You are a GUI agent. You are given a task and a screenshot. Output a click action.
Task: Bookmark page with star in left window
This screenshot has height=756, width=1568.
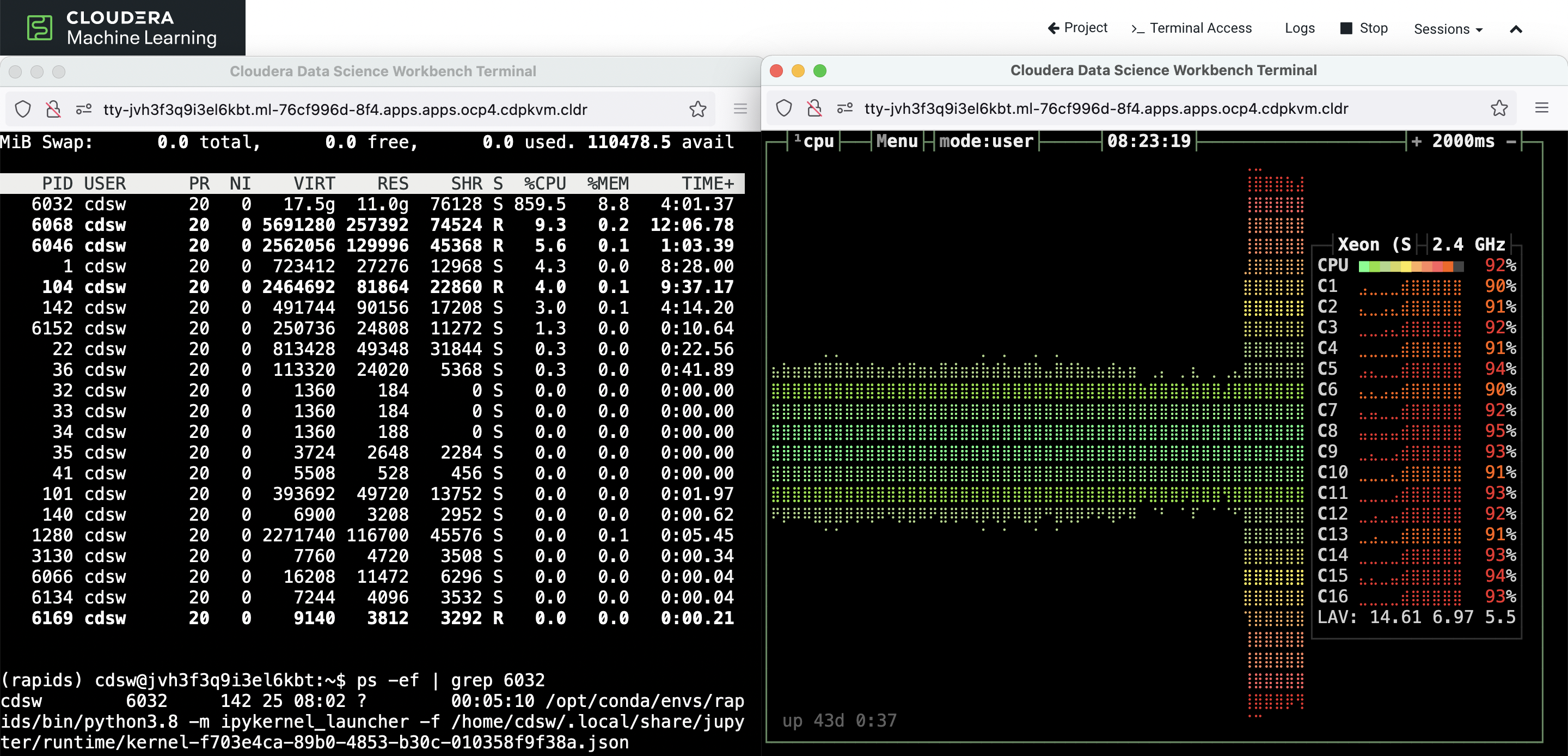(x=697, y=109)
